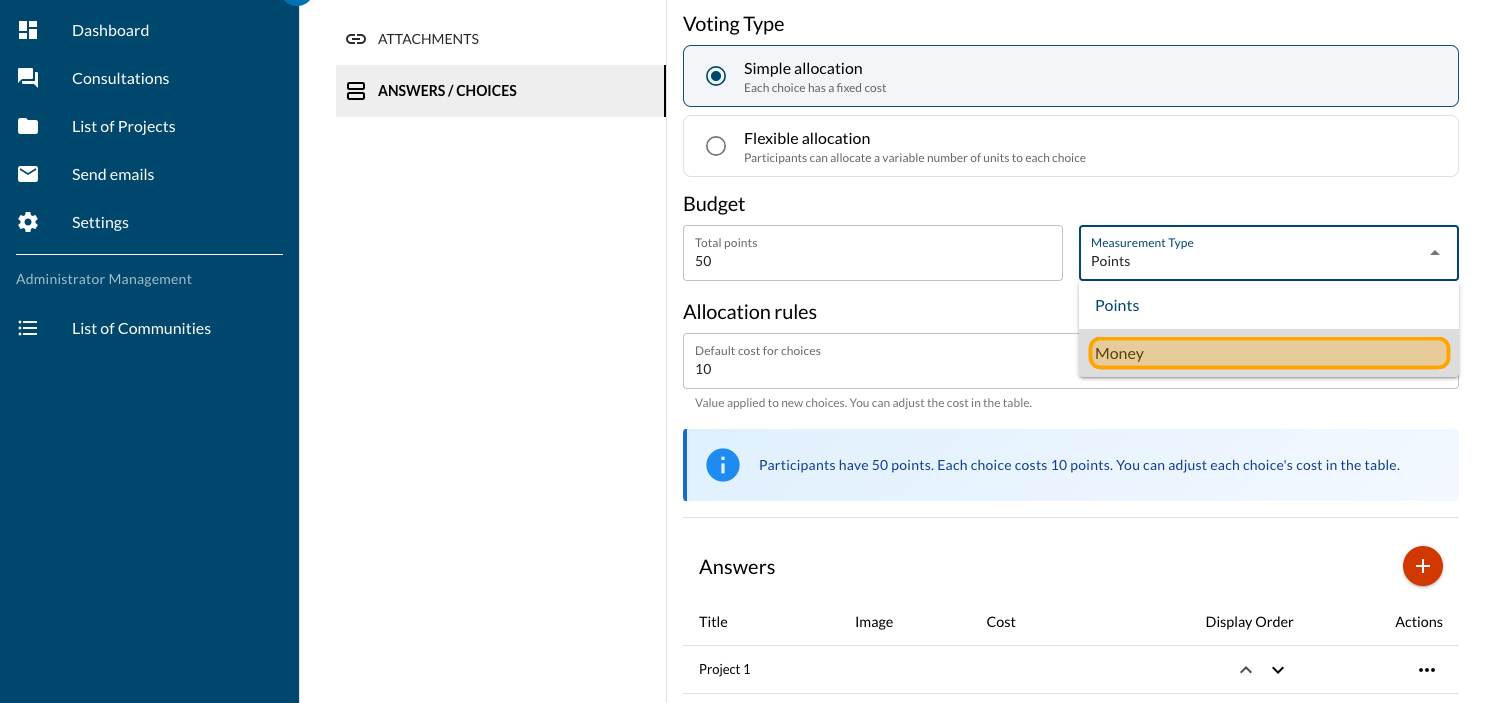Open the Answers / Choices tab
Viewport: 1511px width, 703px height.
447,91
